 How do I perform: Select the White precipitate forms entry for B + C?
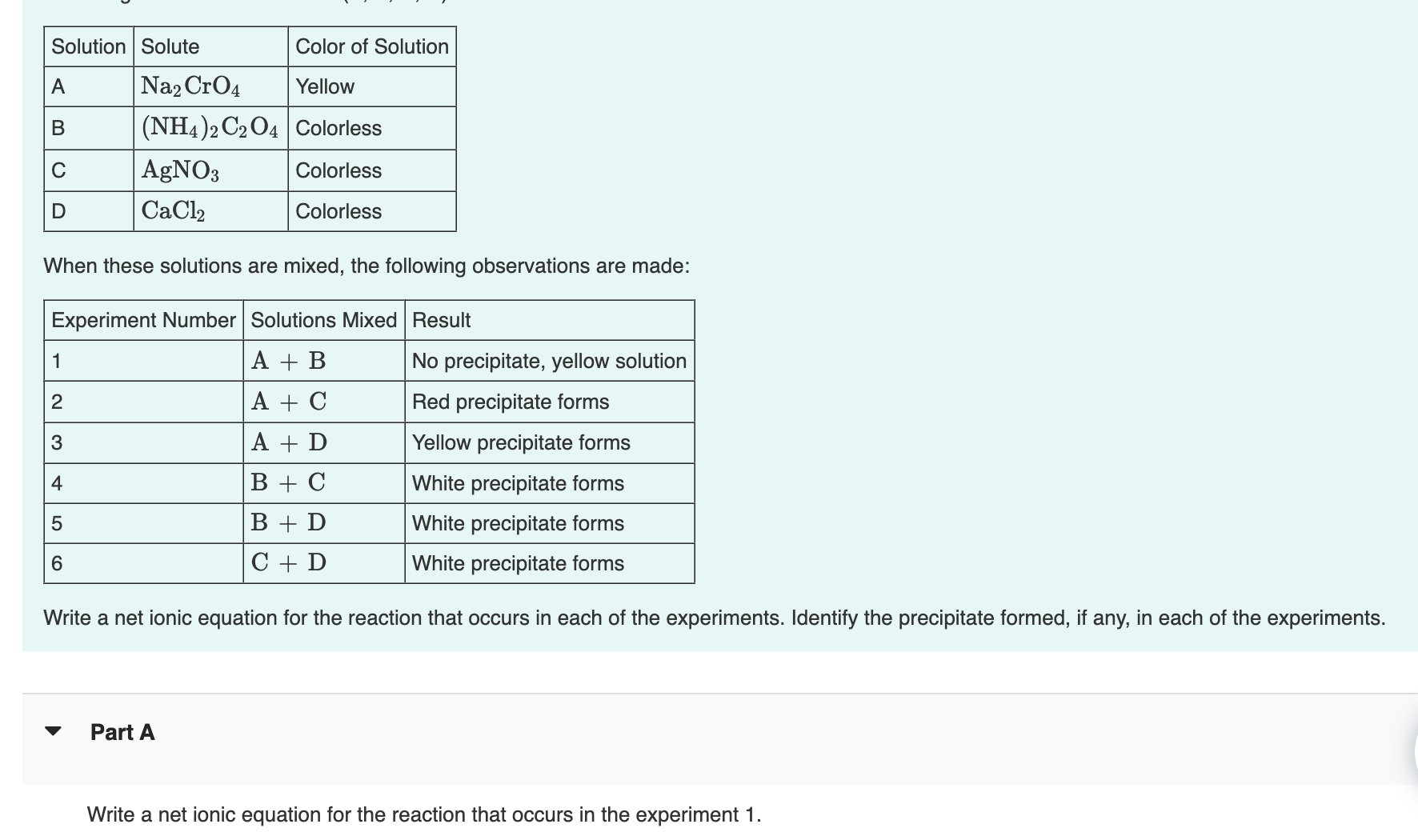pos(517,483)
